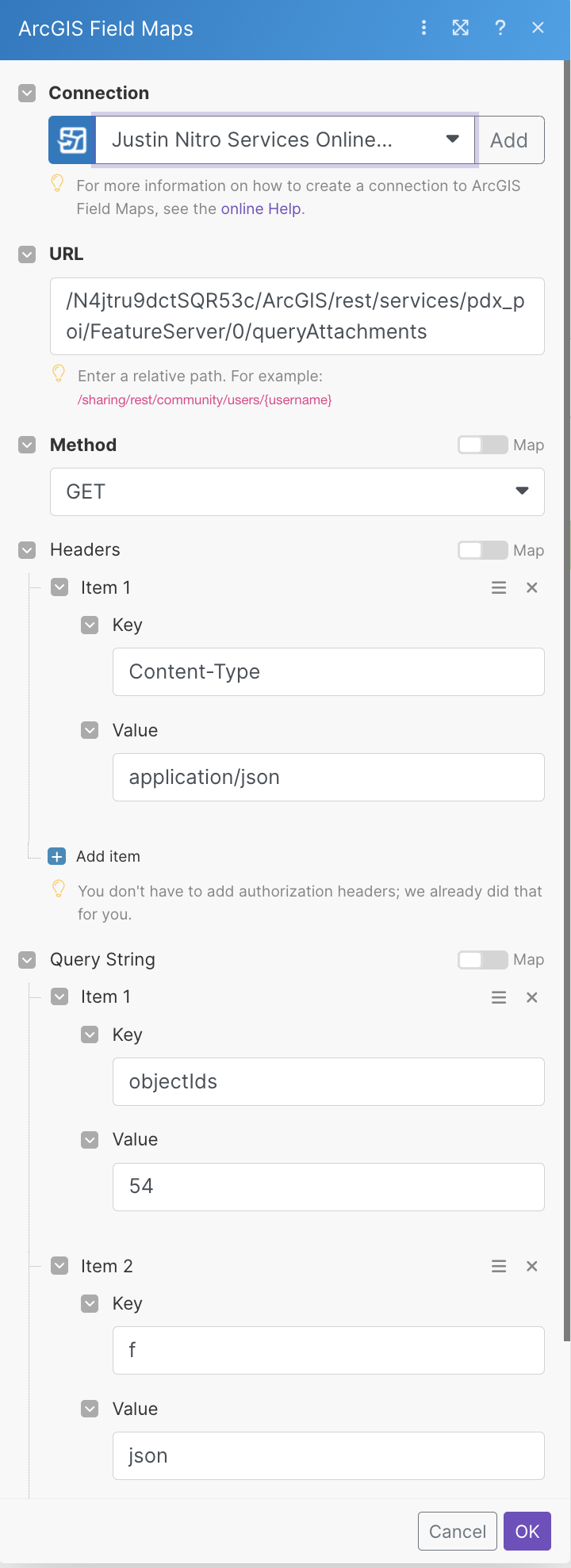This screenshot has width=571, height=1568.
Task: Click the plus icon to add a header item
Action: click(56, 856)
